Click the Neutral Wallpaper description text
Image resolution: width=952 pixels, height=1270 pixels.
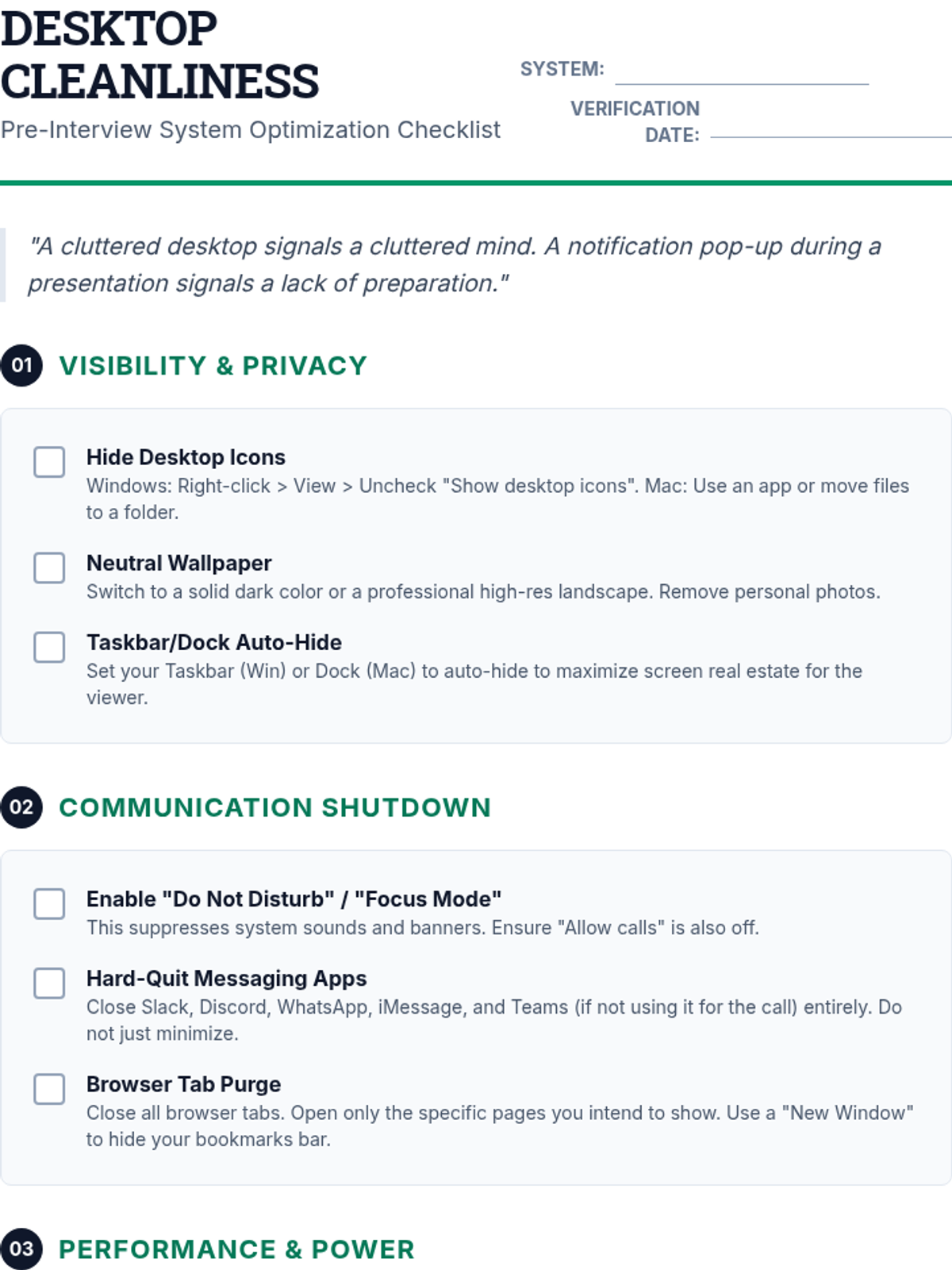[x=482, y=592]
